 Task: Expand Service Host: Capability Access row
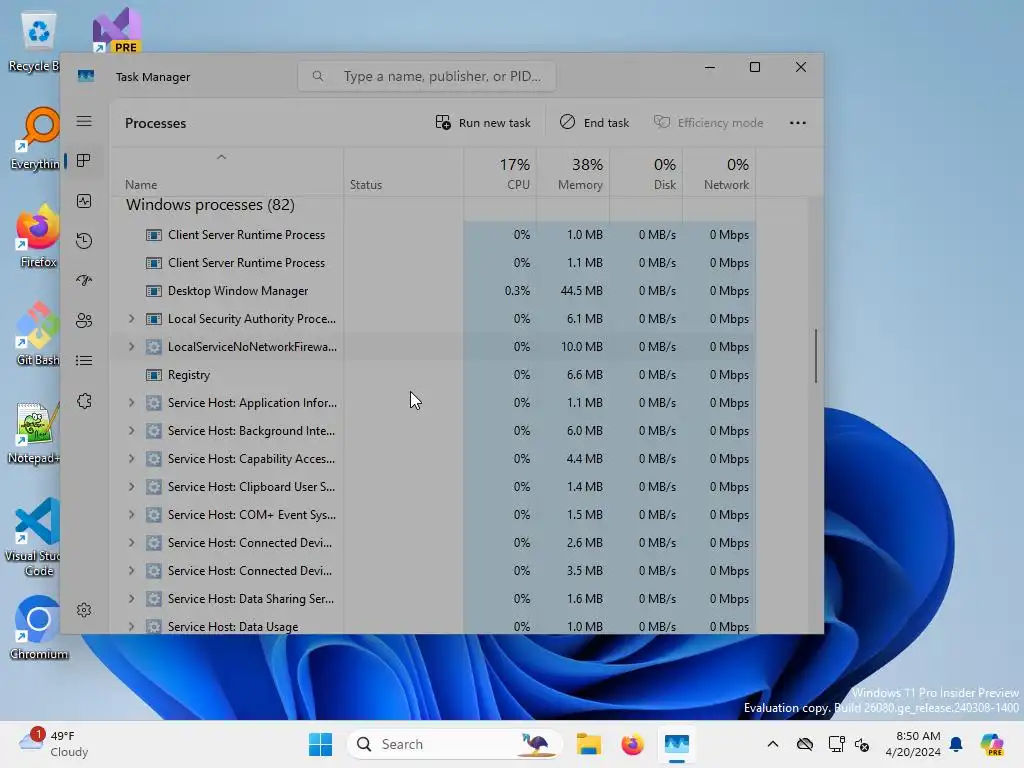(131, 459)
